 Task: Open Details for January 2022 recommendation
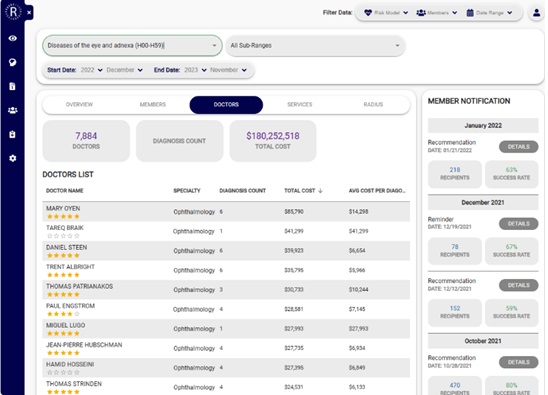tap(518, 147)
